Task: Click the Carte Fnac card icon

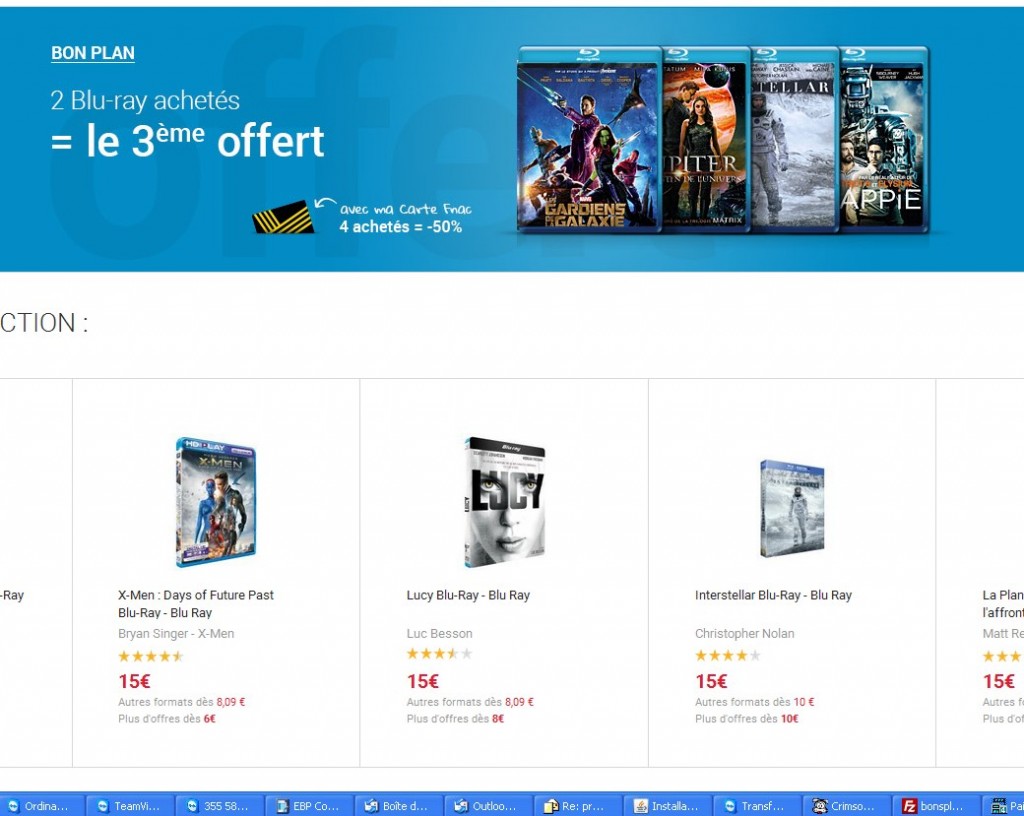Action: pyautogui.click(x=283, y=217)
